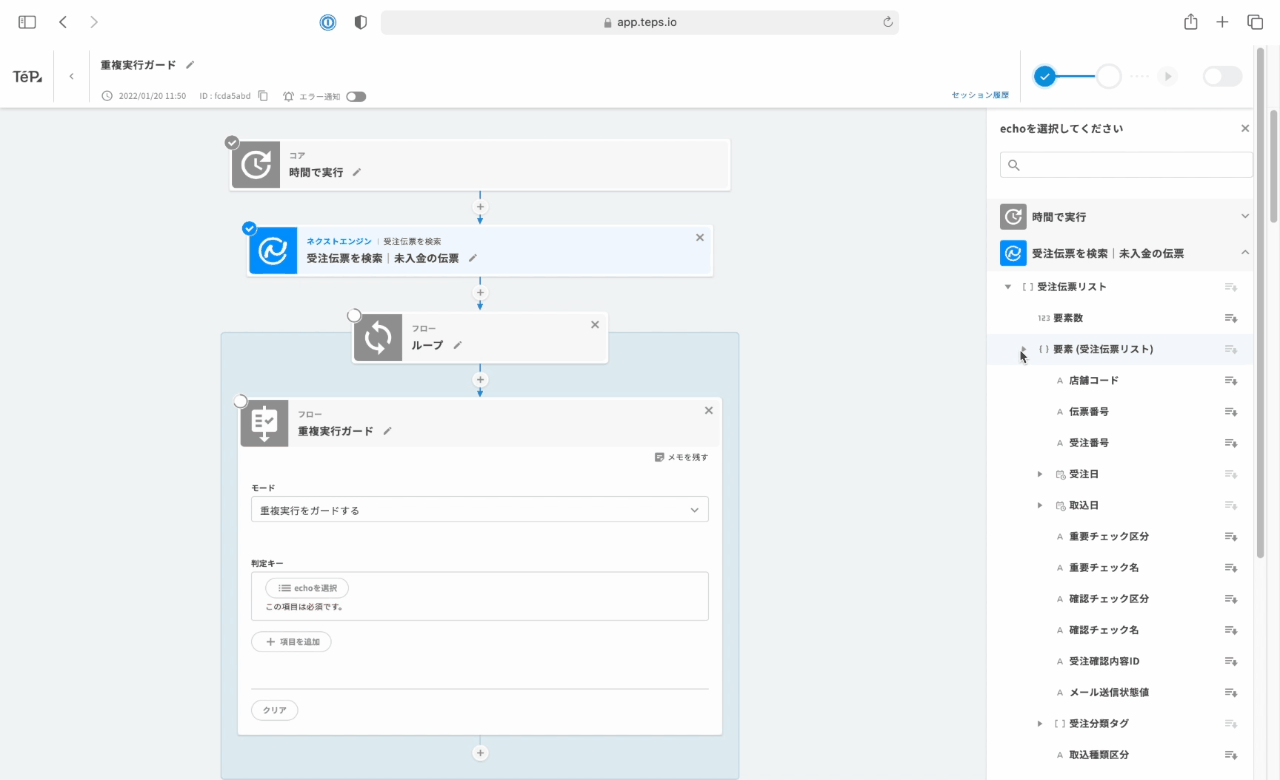Copy the workflow ID with the copy icon
The image size is (1280, 780).
coord(263,96)
